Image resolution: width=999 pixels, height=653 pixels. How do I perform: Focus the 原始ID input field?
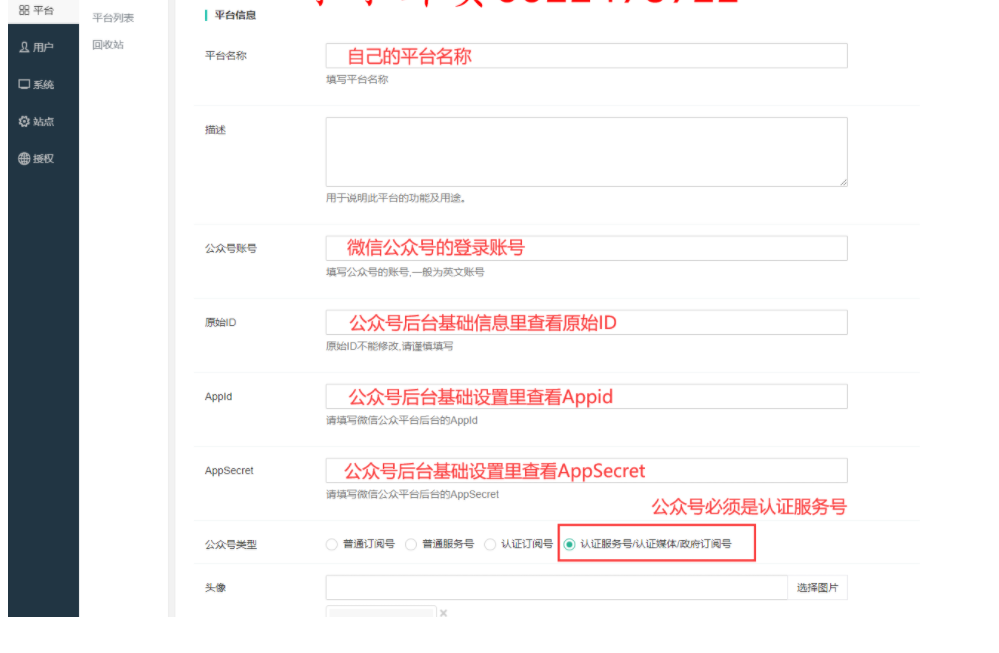pos(586,322)
